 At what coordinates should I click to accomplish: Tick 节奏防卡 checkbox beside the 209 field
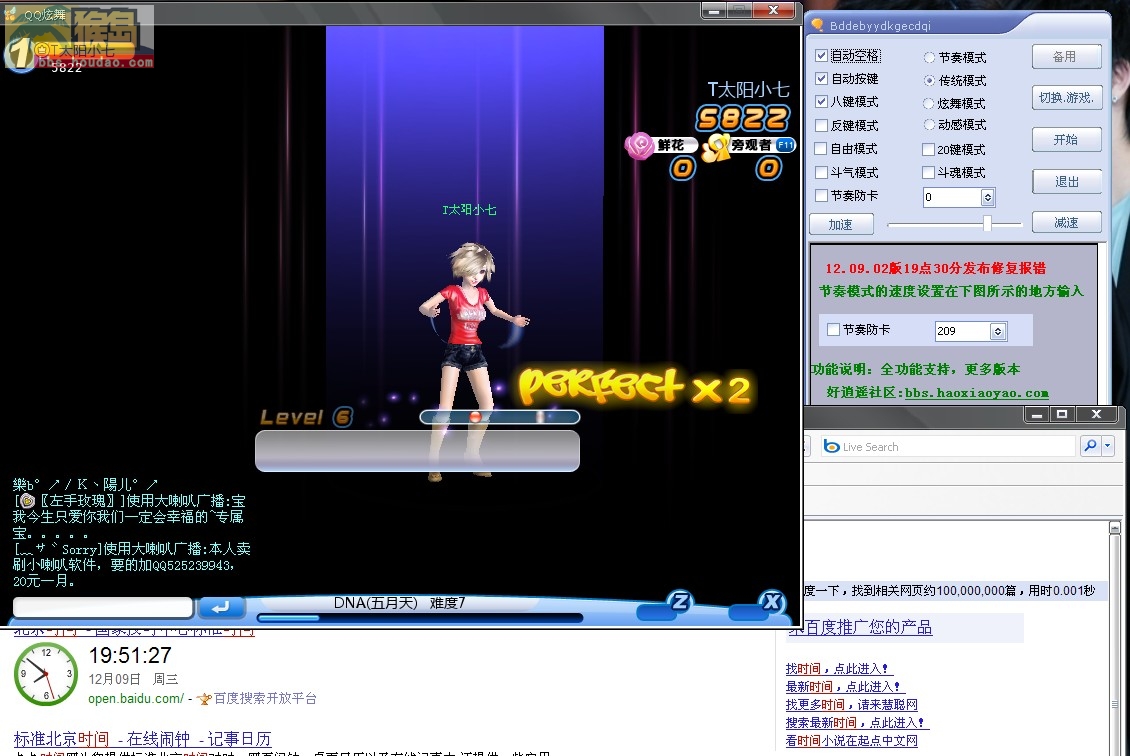[834, 329]
